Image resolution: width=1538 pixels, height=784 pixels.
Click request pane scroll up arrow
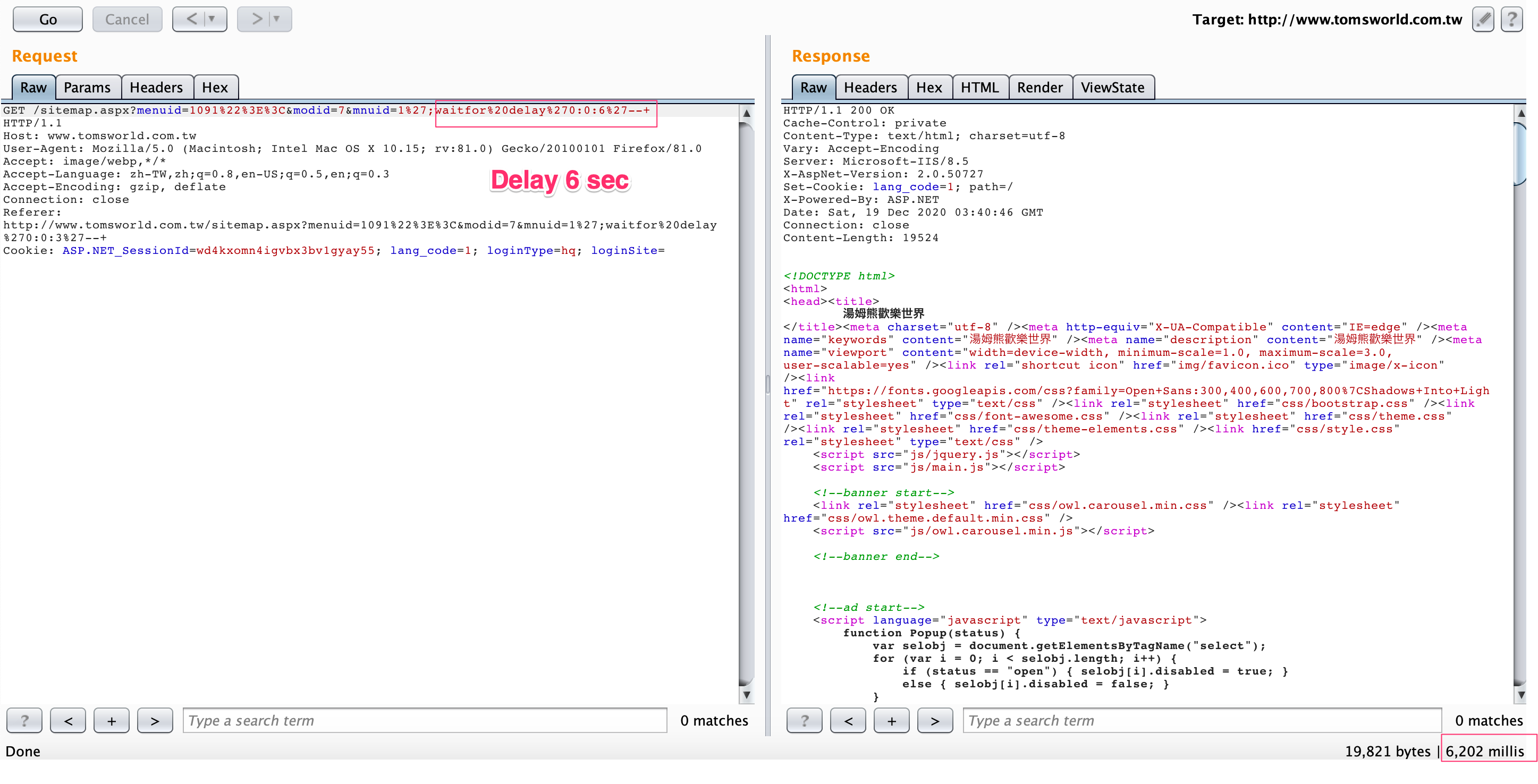pos(746,113)
